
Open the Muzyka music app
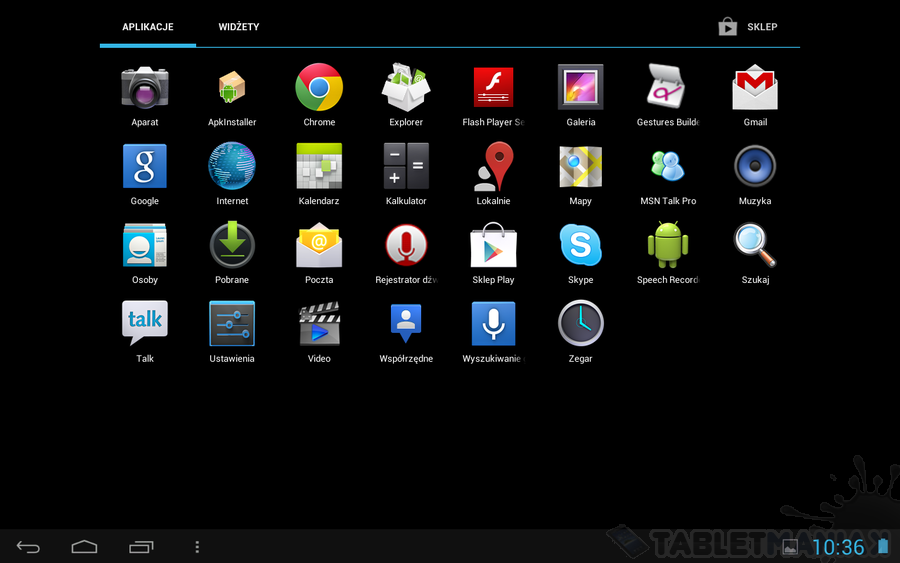point(755,166)
